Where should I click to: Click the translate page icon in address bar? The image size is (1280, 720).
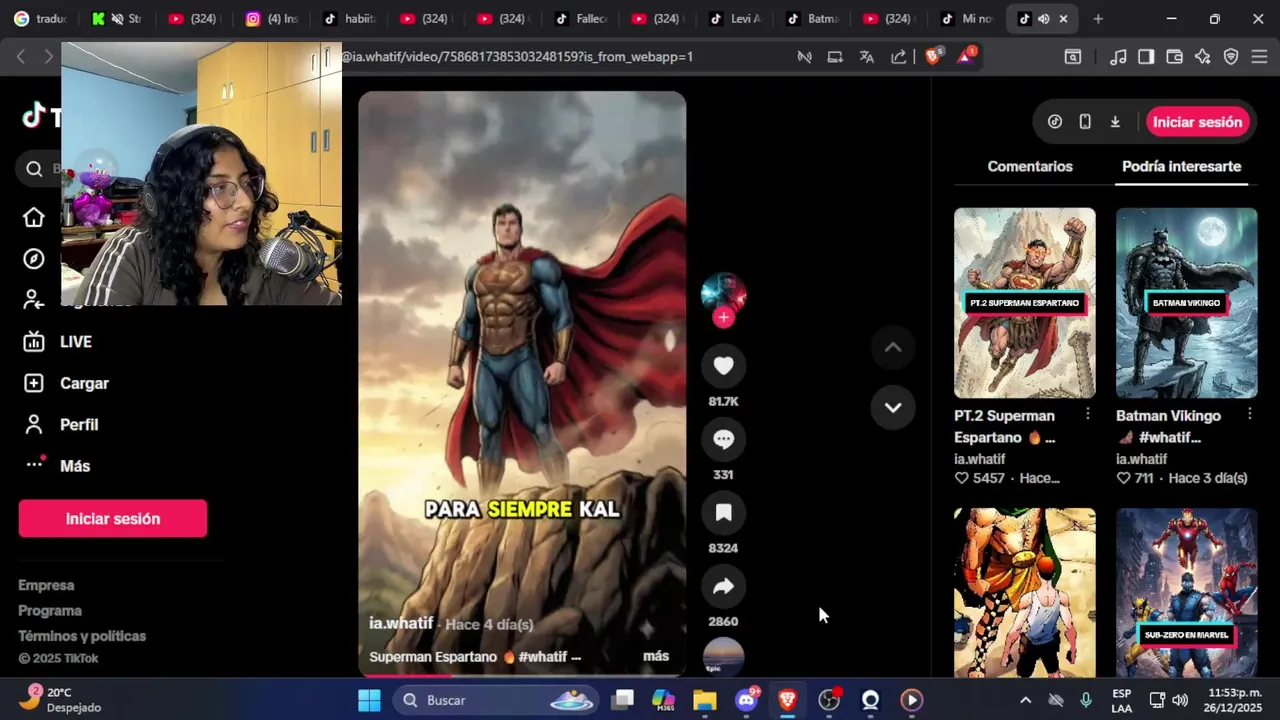[x=867, y=57]
